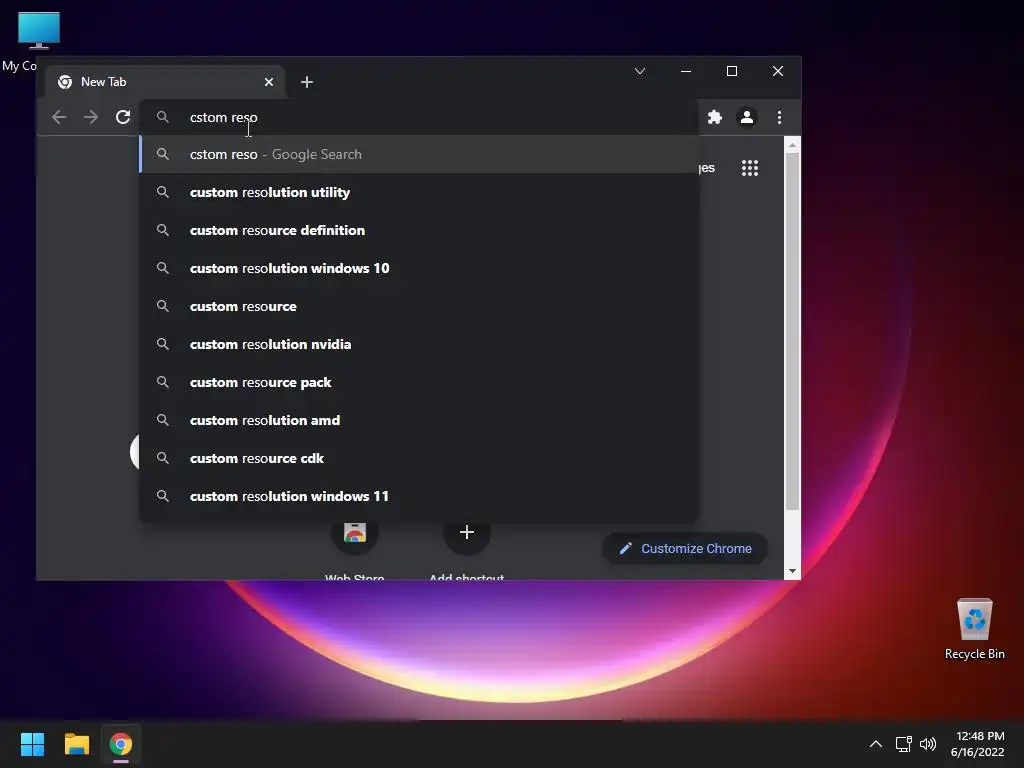Click search icon beside 'custom resolution utility'
The image size is (1024, 768).
[163, 192]
